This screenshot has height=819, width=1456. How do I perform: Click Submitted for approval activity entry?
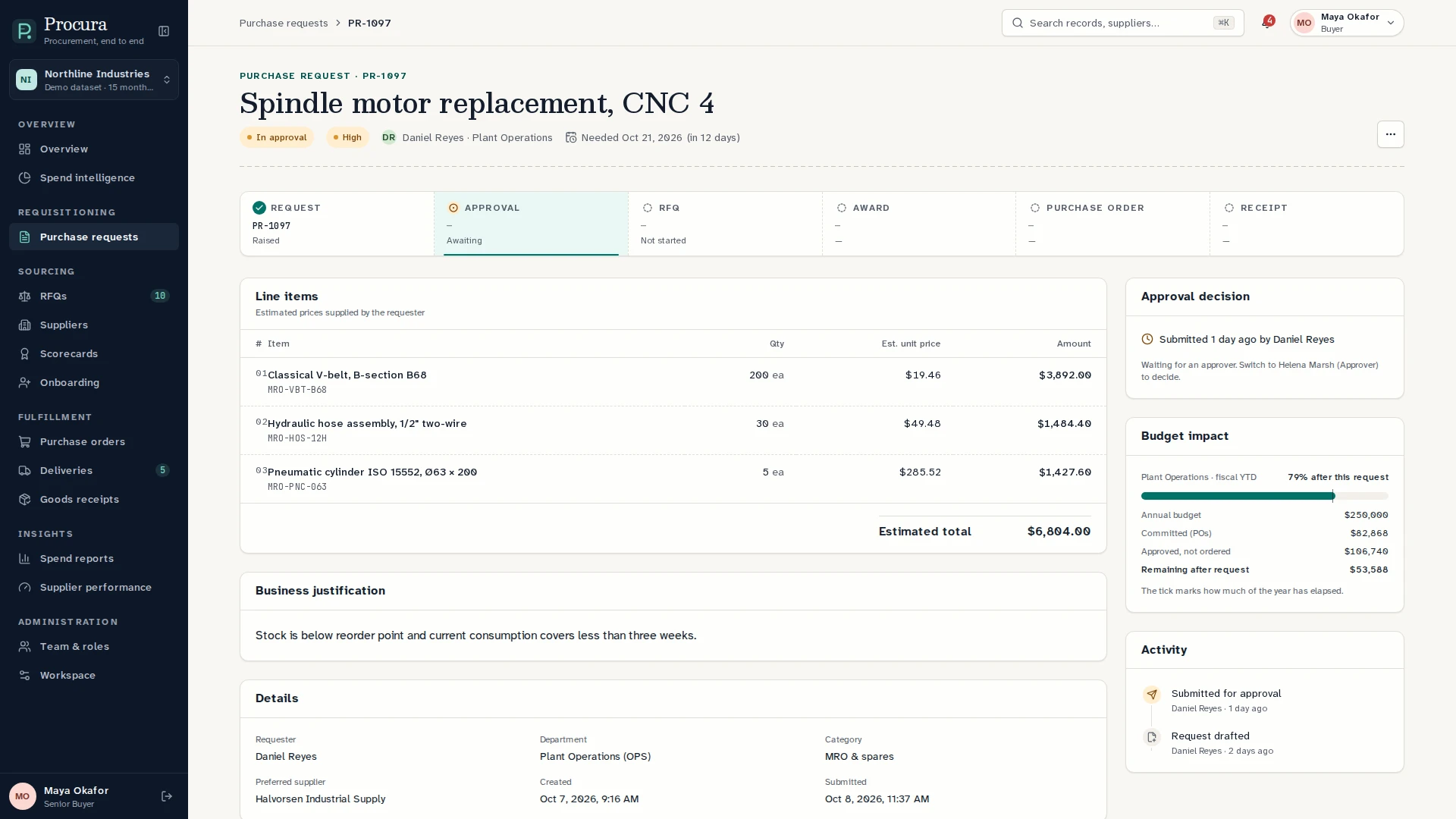coord(1264,700)
